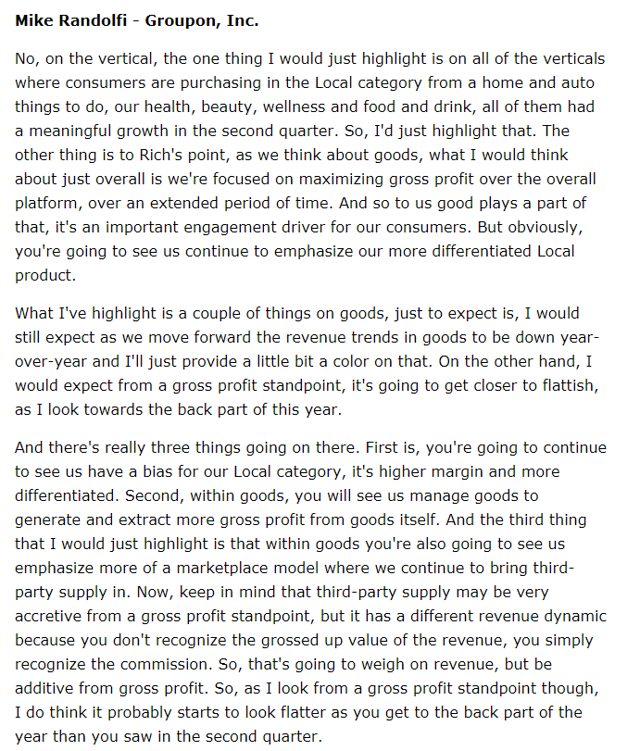Viewport: 640px width, 751px height.
Task: Click 'What I've highlight' paragraph start
Action: tap(88, 313)
